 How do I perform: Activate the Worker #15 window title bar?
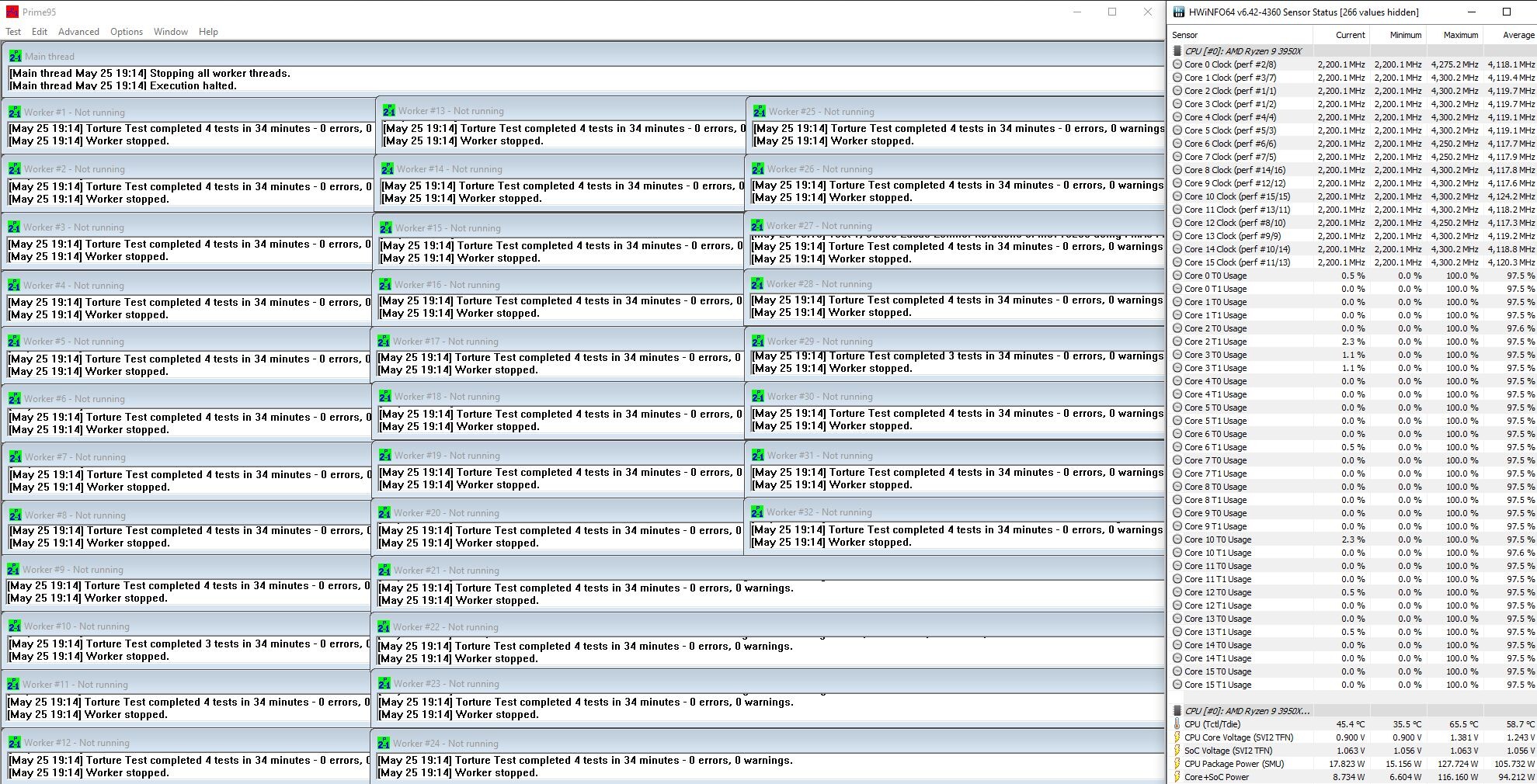coord(559,227)
